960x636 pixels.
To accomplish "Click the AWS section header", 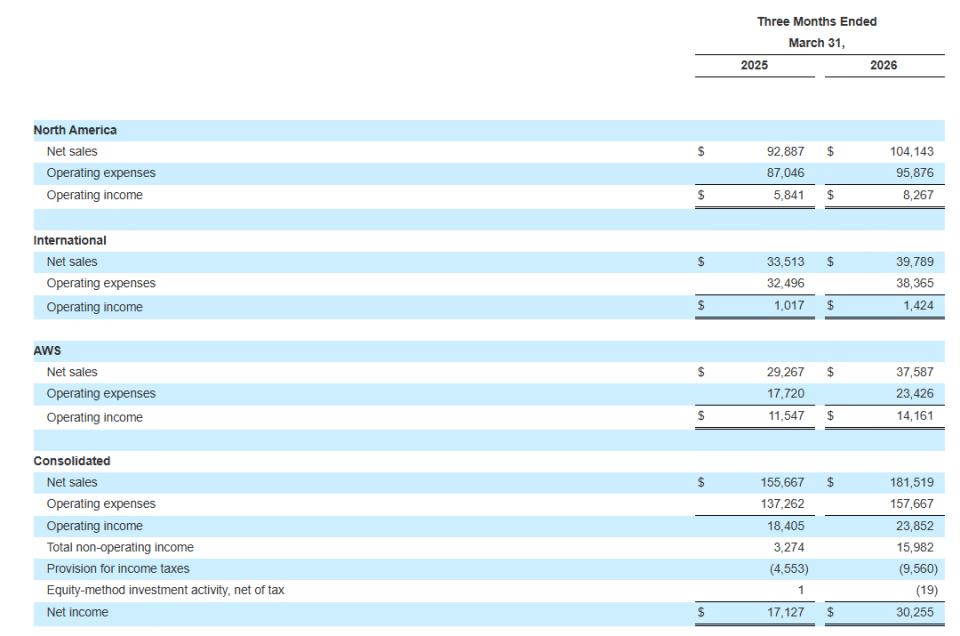I will [x=47, y=350].
